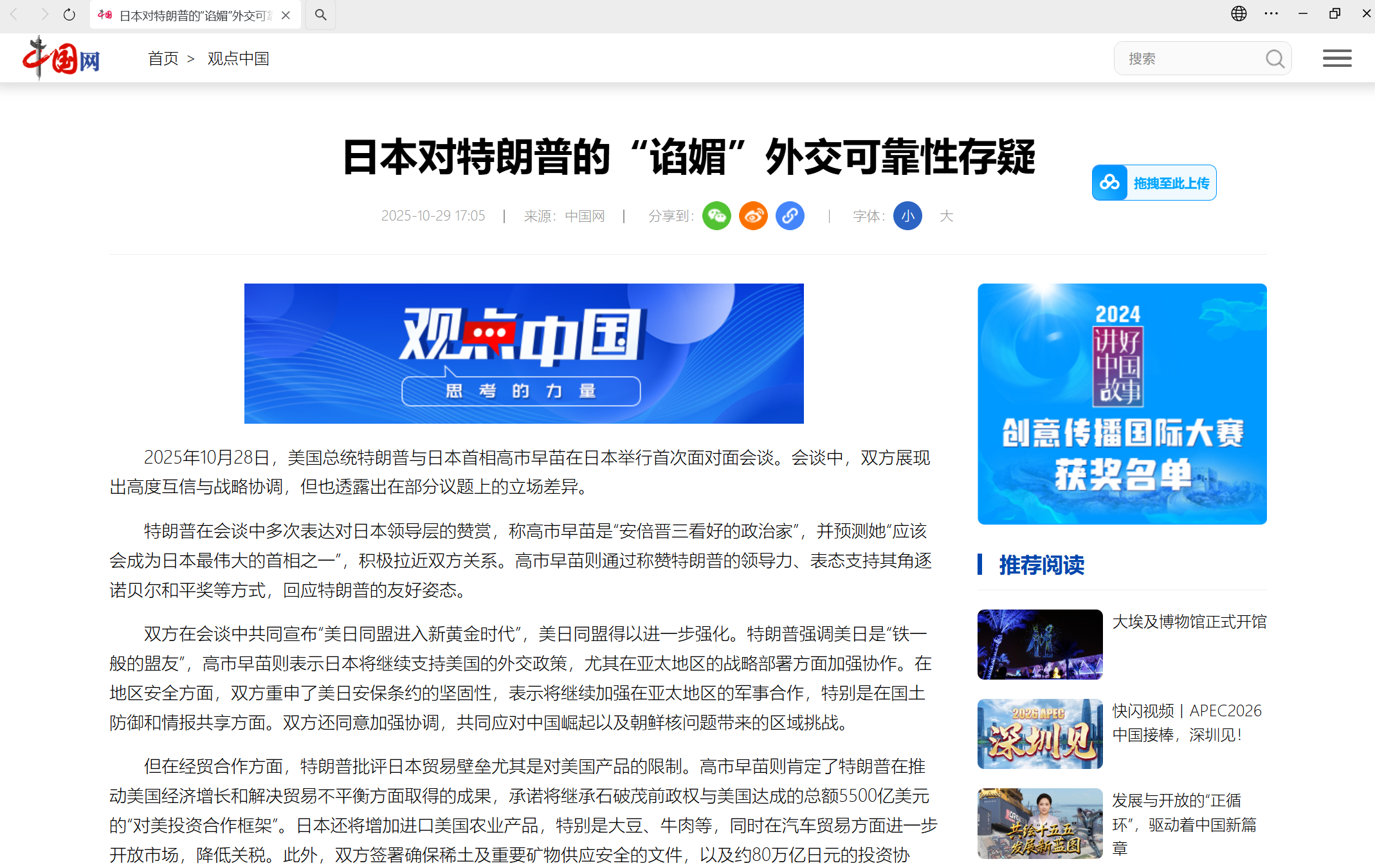Copy the article link via share icon
The image size is (1375, 868).
[790, 216]
